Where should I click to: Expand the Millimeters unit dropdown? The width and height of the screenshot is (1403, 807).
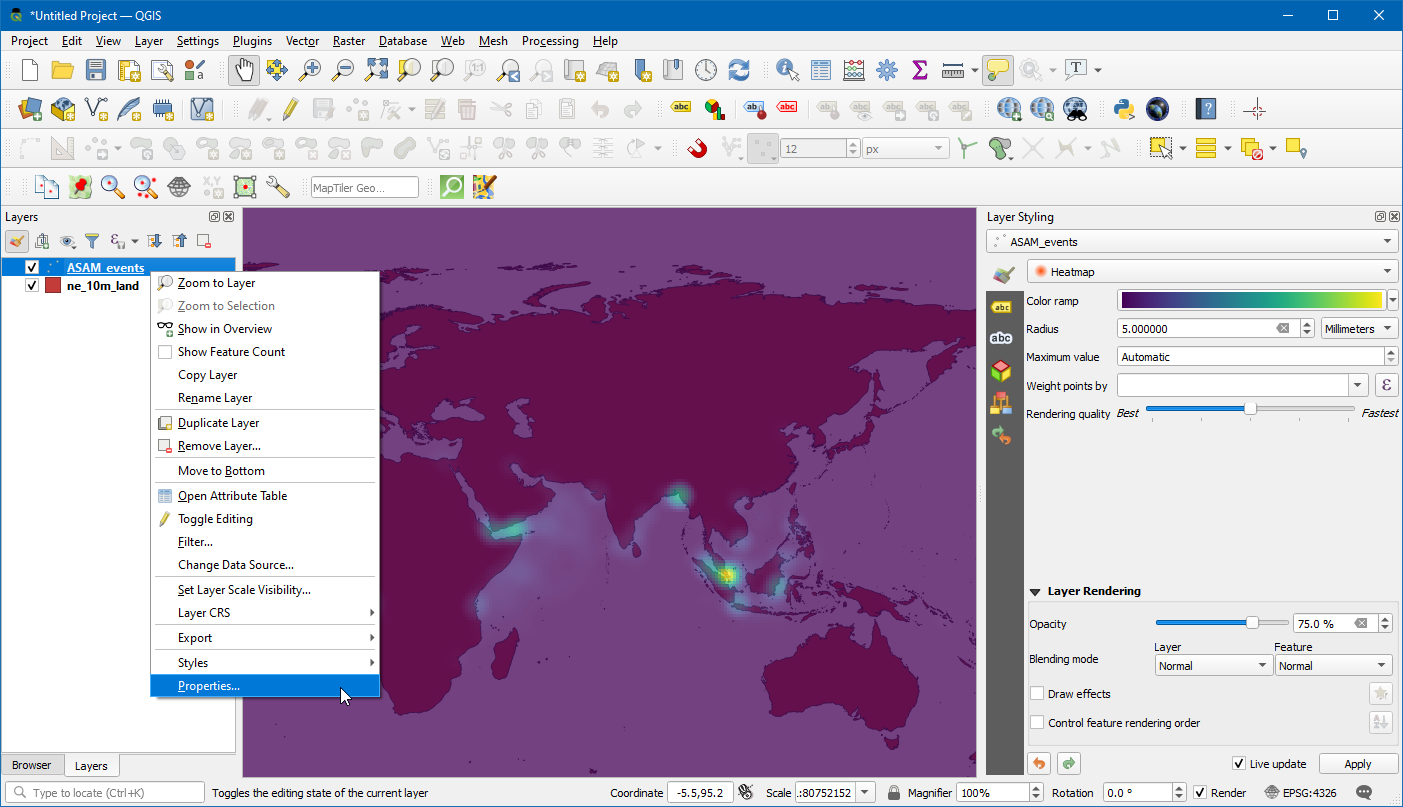1359,329
